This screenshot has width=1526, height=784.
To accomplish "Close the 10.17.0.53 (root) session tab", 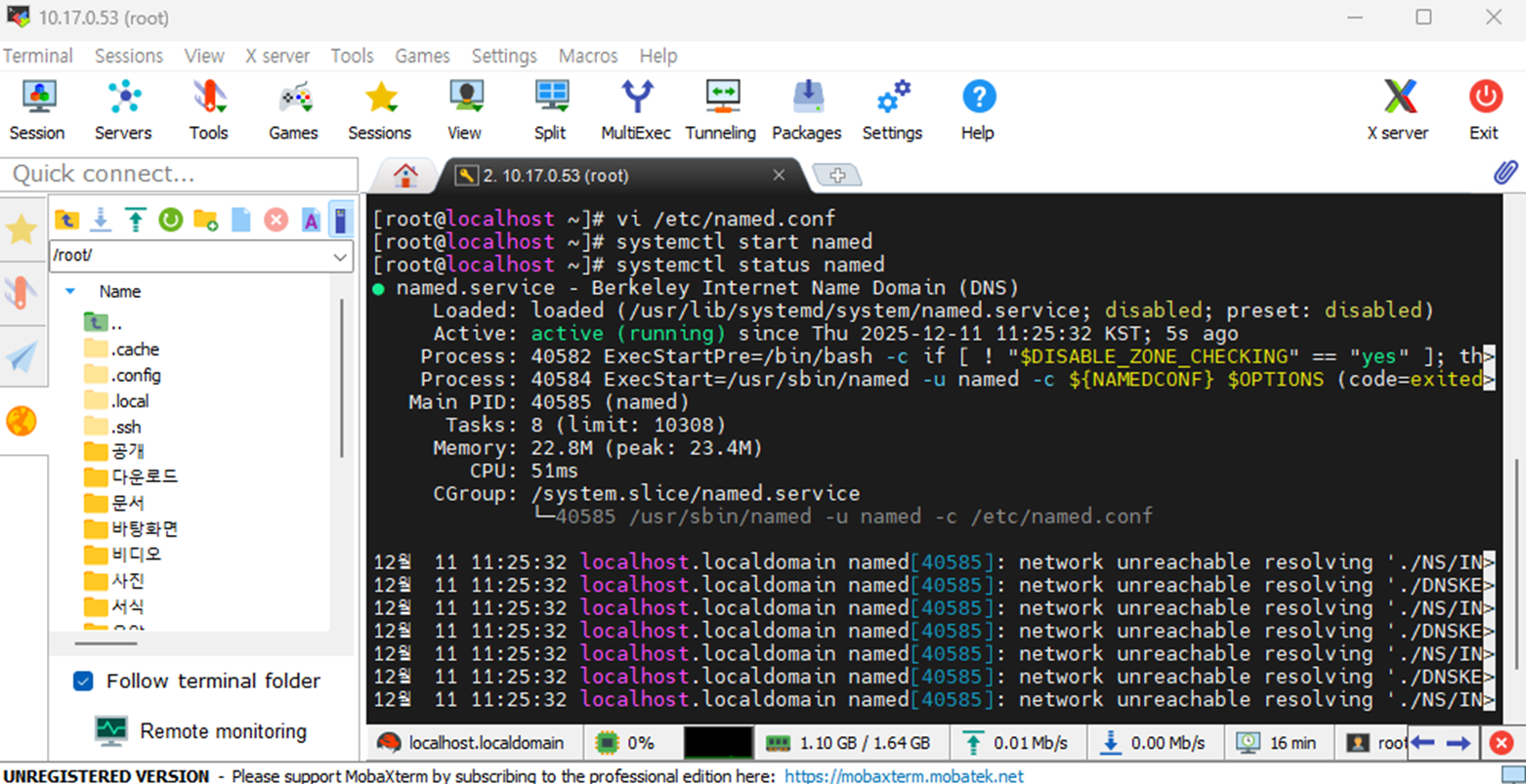I will (x=779, y=175).
